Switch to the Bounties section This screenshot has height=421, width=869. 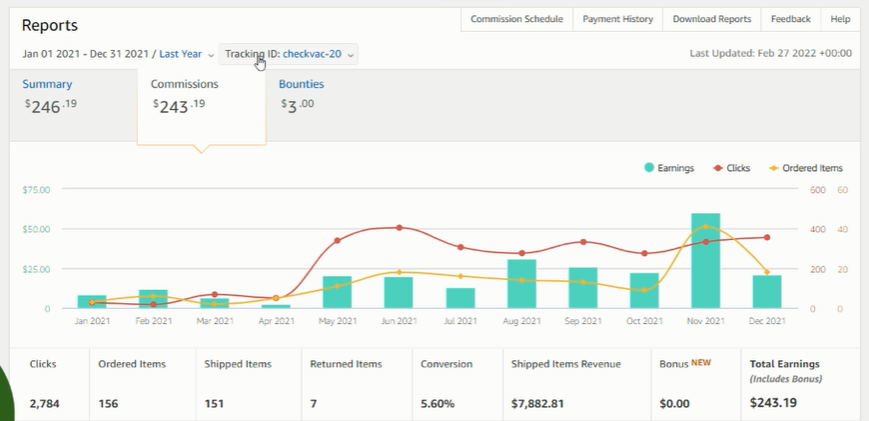(301, 84)
